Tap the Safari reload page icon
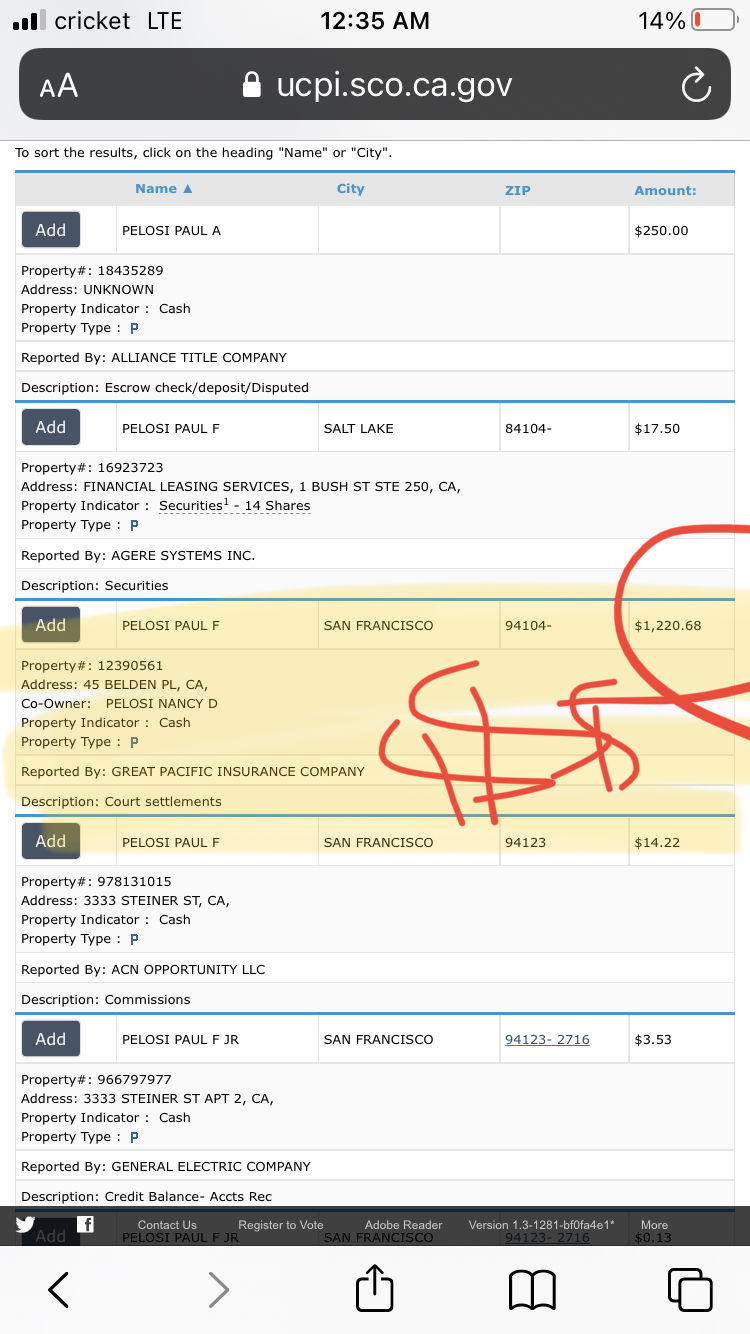 click(695, 86)
